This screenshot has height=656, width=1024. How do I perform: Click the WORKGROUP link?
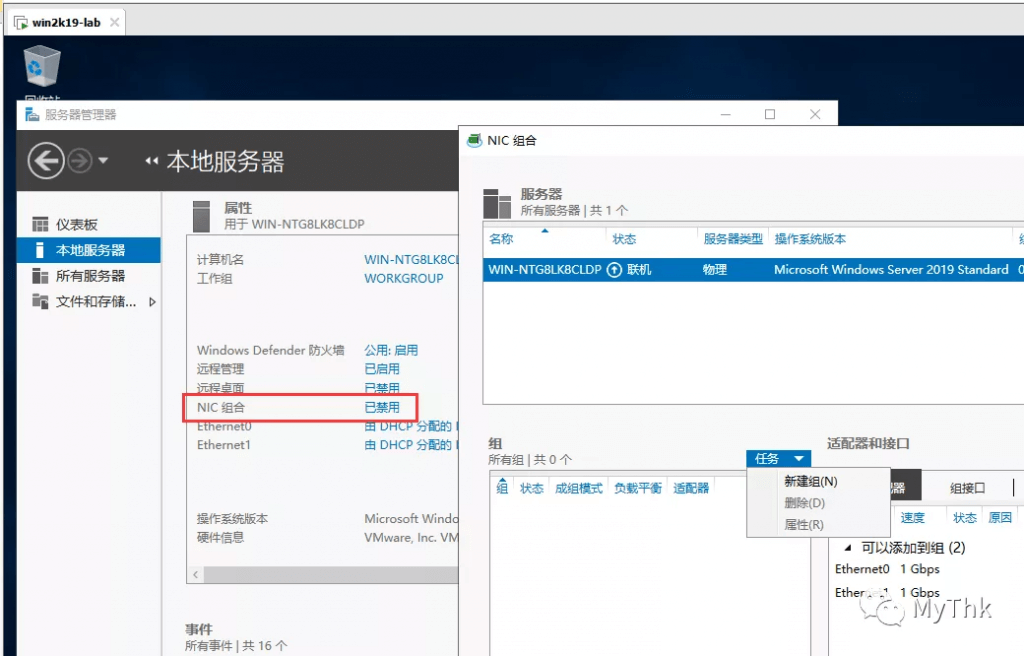404,278
